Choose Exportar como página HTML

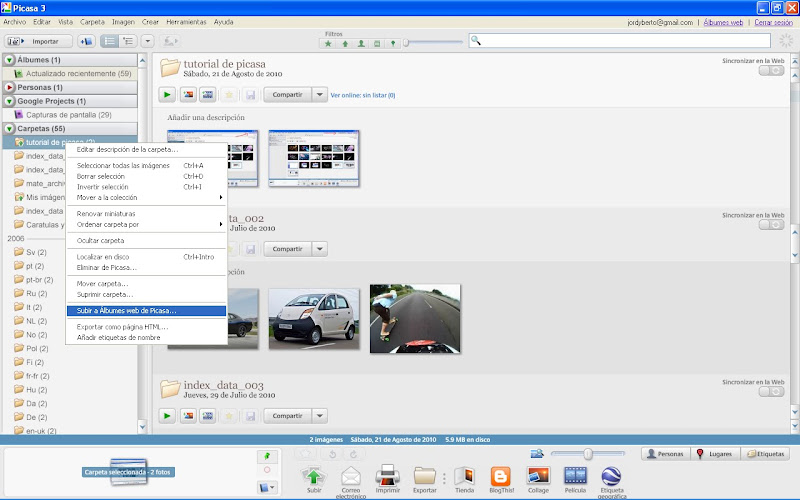pyautogui.click(x=146, y=327)
